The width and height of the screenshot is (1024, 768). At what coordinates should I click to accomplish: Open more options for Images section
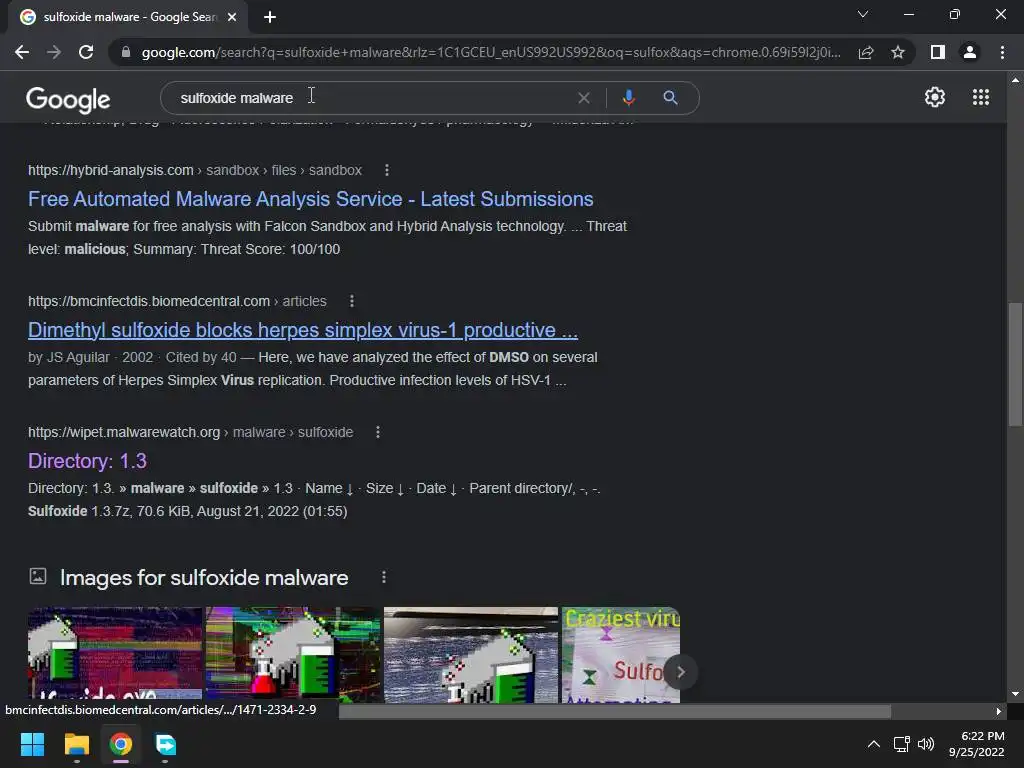(383, 577)
